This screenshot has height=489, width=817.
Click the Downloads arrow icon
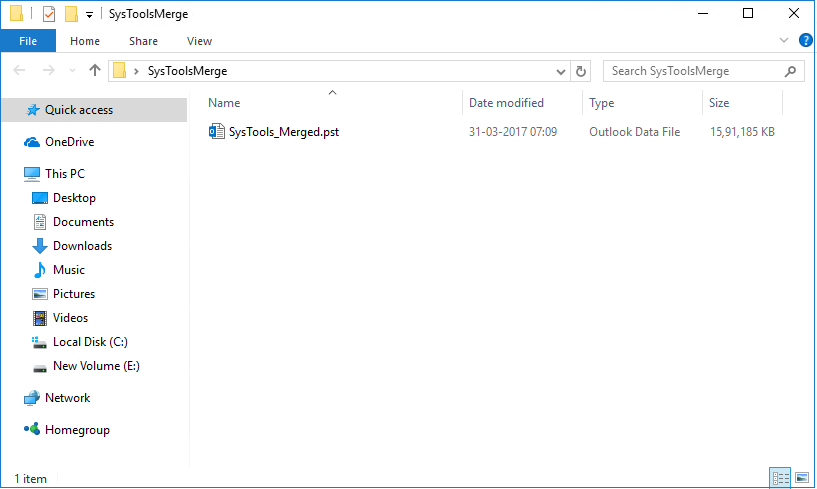(40, 246)
